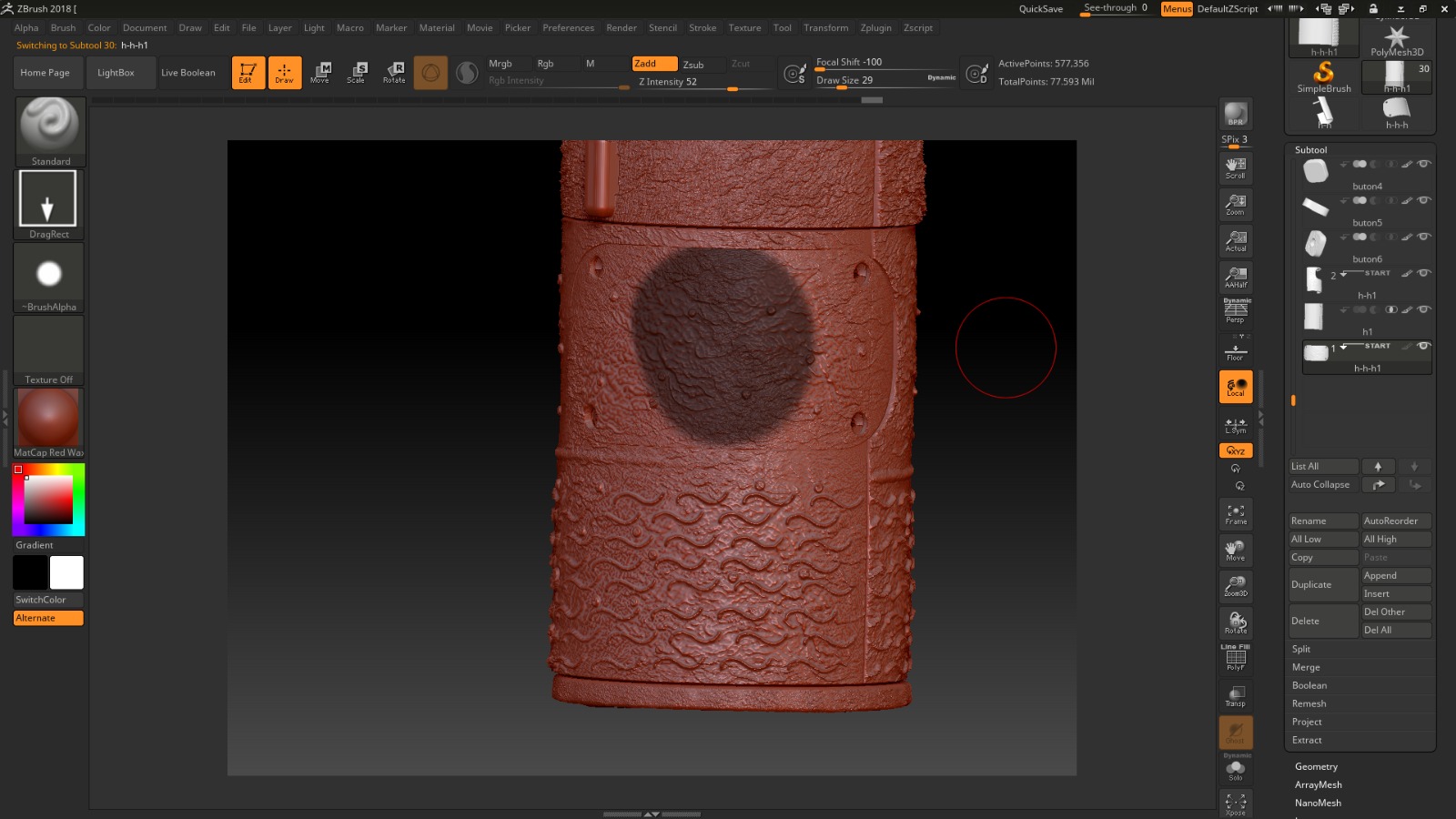The image size is (1456, 819).
Task: Open the Zplugin menu
Action: 875,28
